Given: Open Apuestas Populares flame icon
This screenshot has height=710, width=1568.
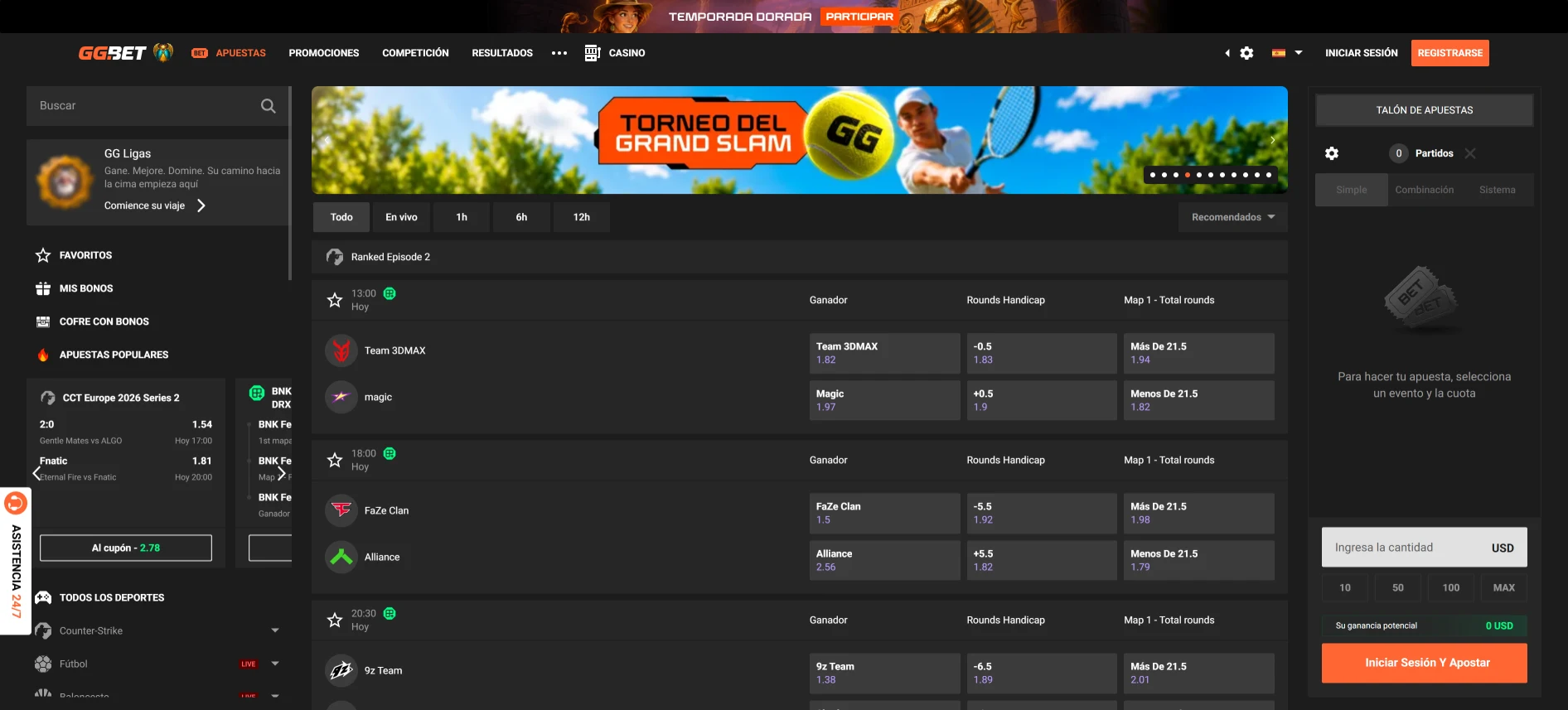Looking at the screenshot, I should (x=43, y=355).
